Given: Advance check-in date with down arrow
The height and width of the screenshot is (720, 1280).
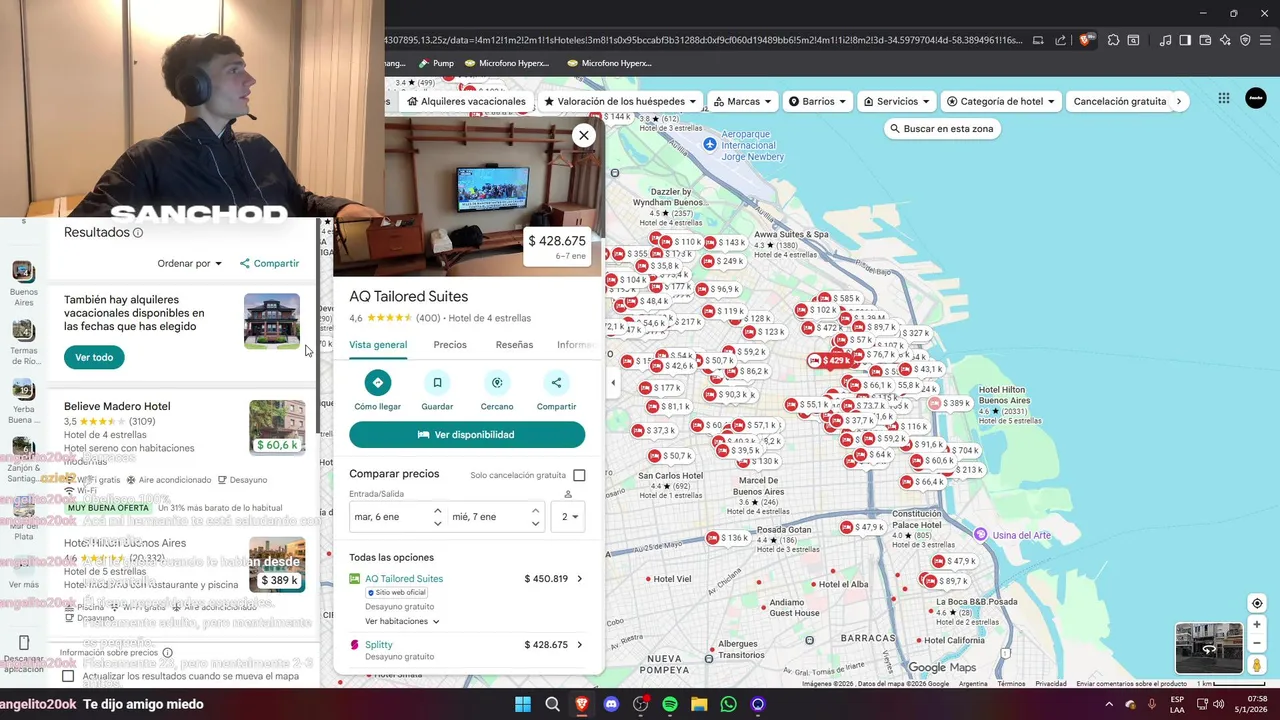Looking at the screenshot, I should (x=437, y=523).
